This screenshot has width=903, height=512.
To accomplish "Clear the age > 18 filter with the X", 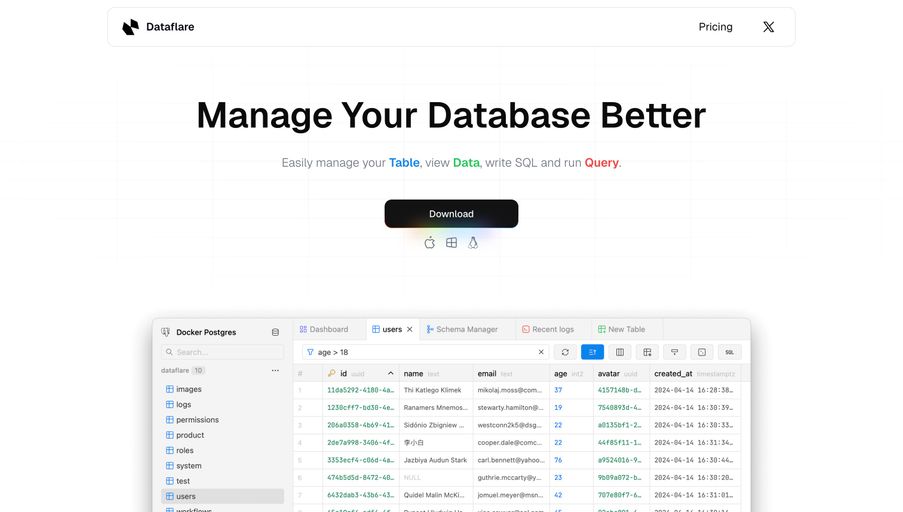I will [541, 352].
